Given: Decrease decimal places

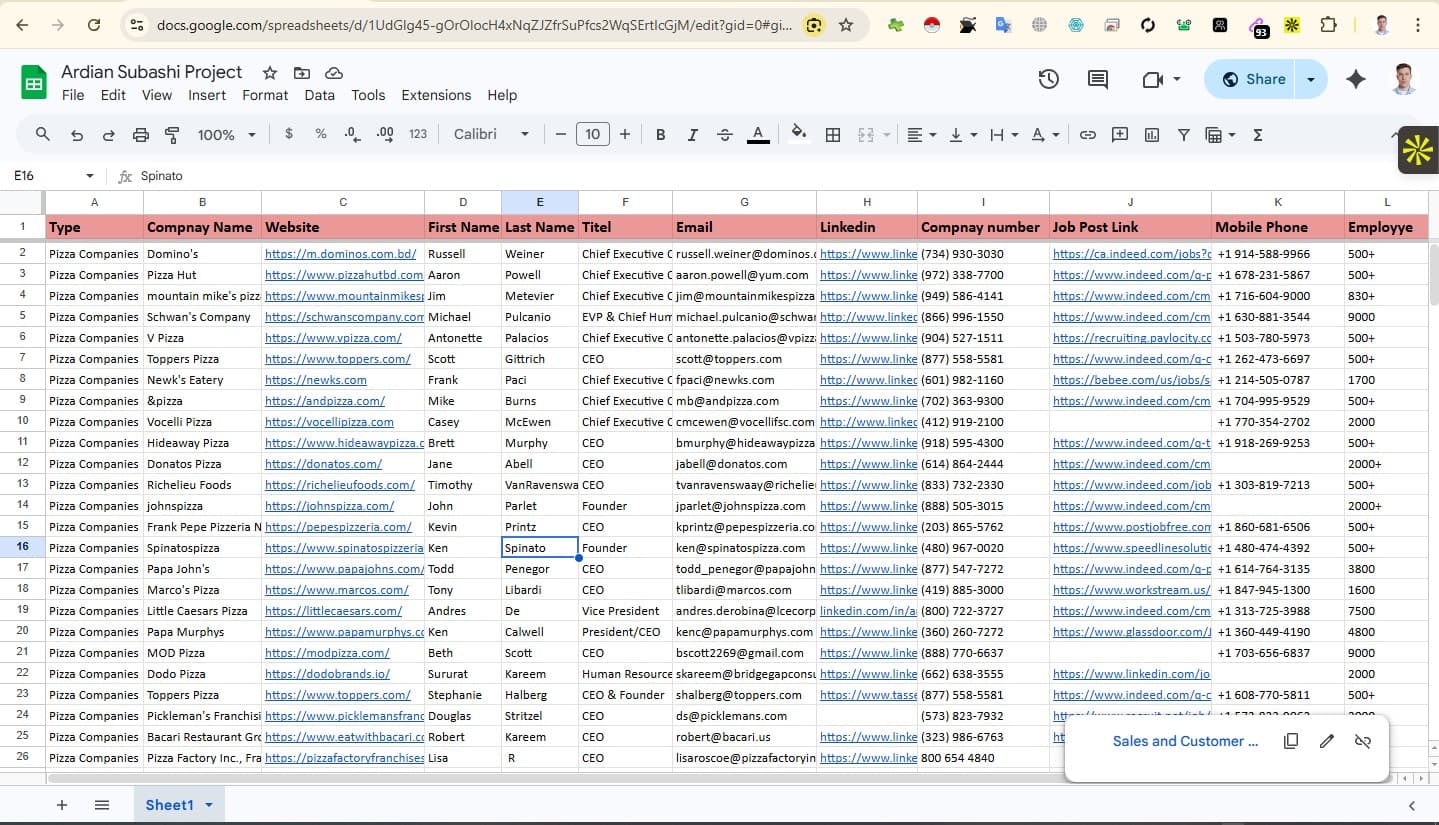Looking at the screenshot, I should [x=352, y=134].
